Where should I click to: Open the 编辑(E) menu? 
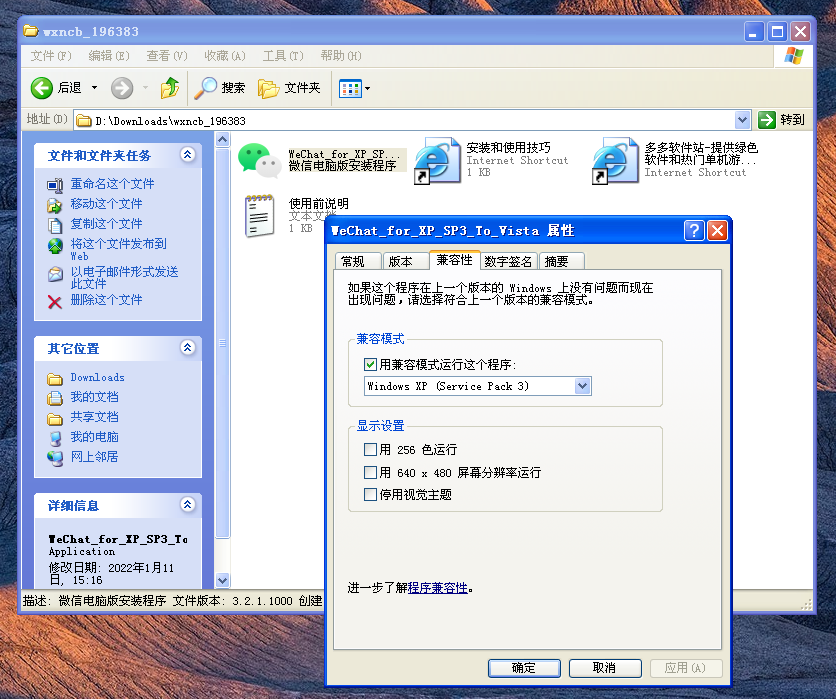[x=109, y=56]
